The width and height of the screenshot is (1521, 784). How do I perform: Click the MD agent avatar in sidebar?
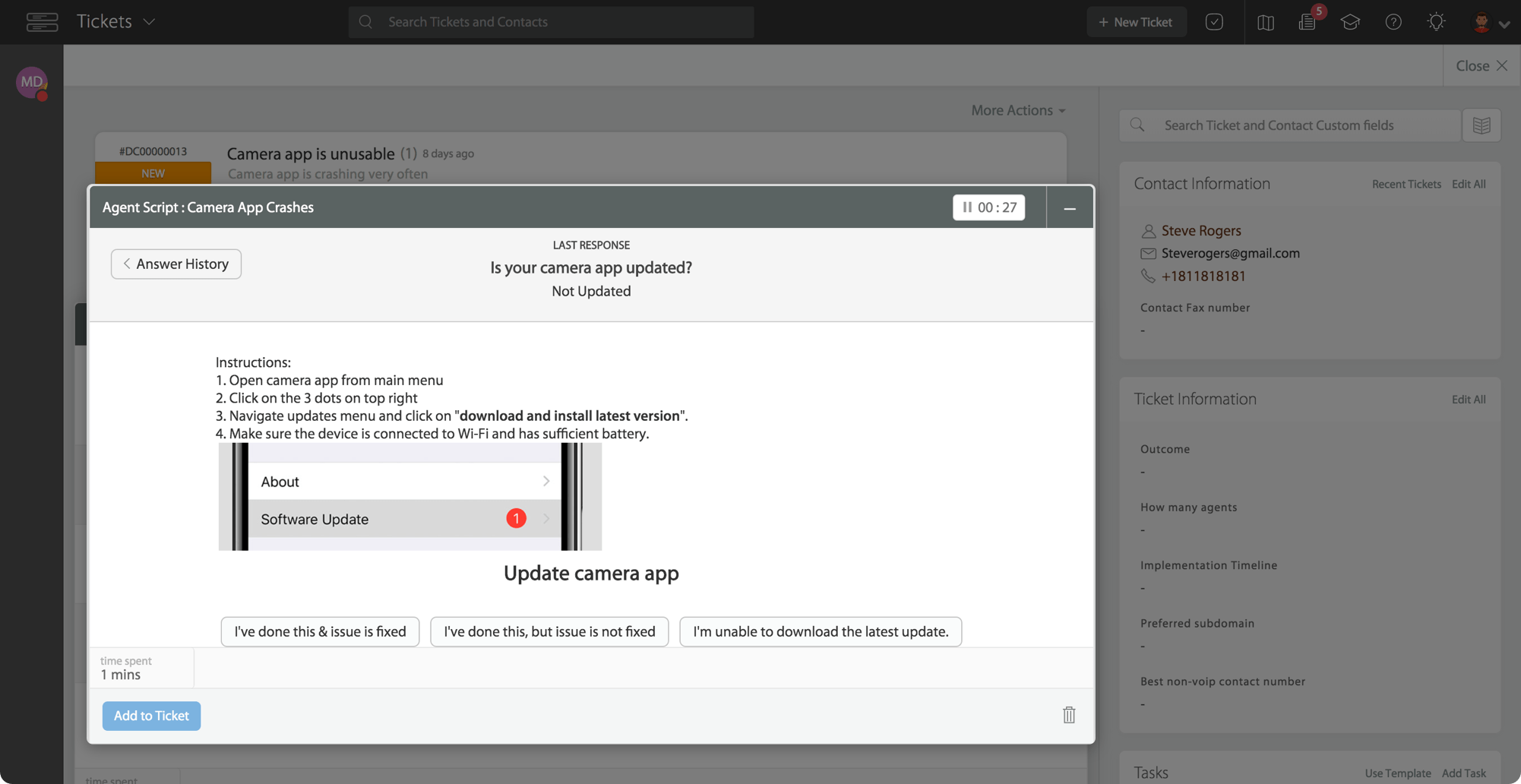(32, 82)
